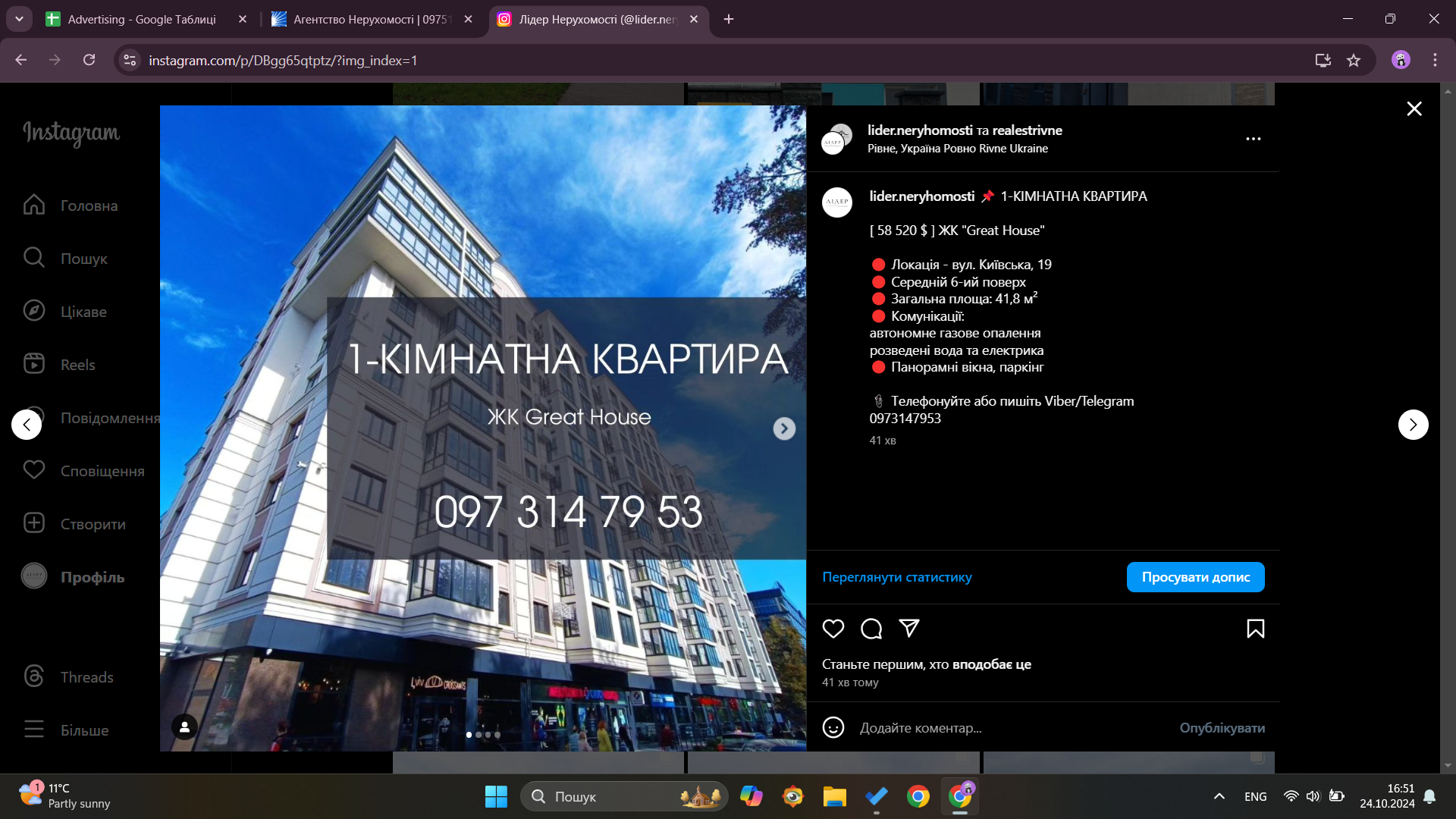This screenshot has height=819, width=1456.
Task: Close the post overlay with X
Action: click(x=1414, y=109)
